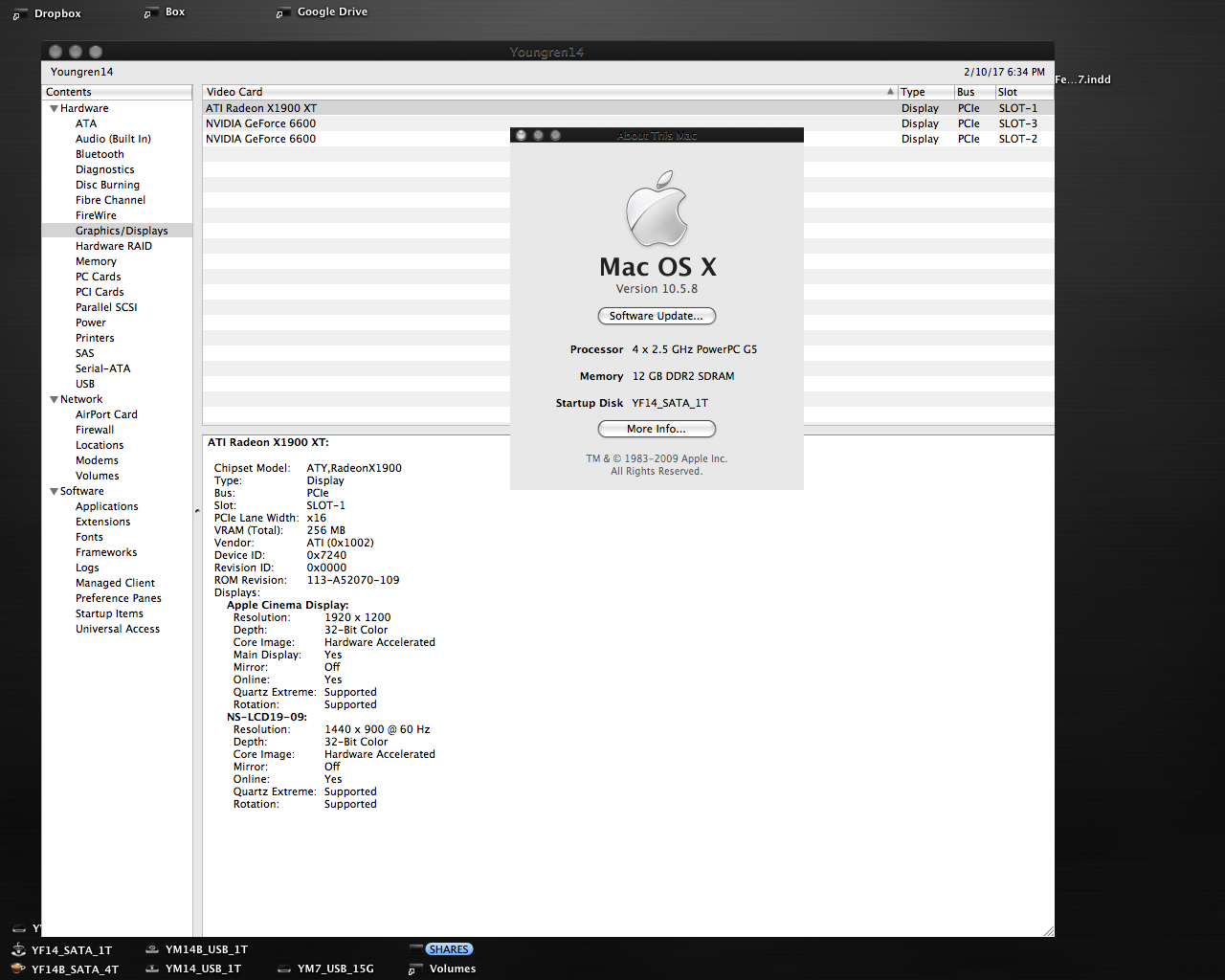Open the Google Drive desktop alias
This screenshot has height=980, width=1225.
pos(282,12)
